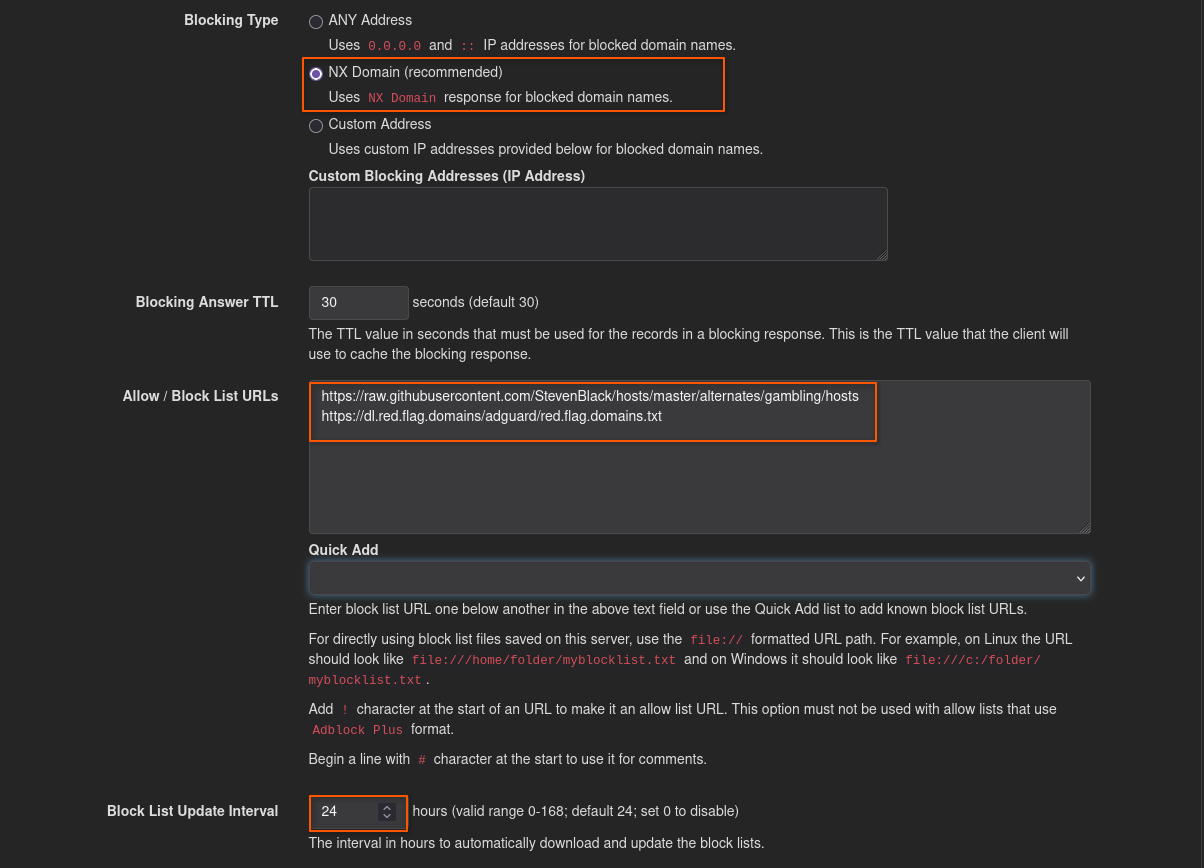1204x868 pixels.
Task: Click resize grip of Block List URLs textarea
Action: (x=1085, y=528)
